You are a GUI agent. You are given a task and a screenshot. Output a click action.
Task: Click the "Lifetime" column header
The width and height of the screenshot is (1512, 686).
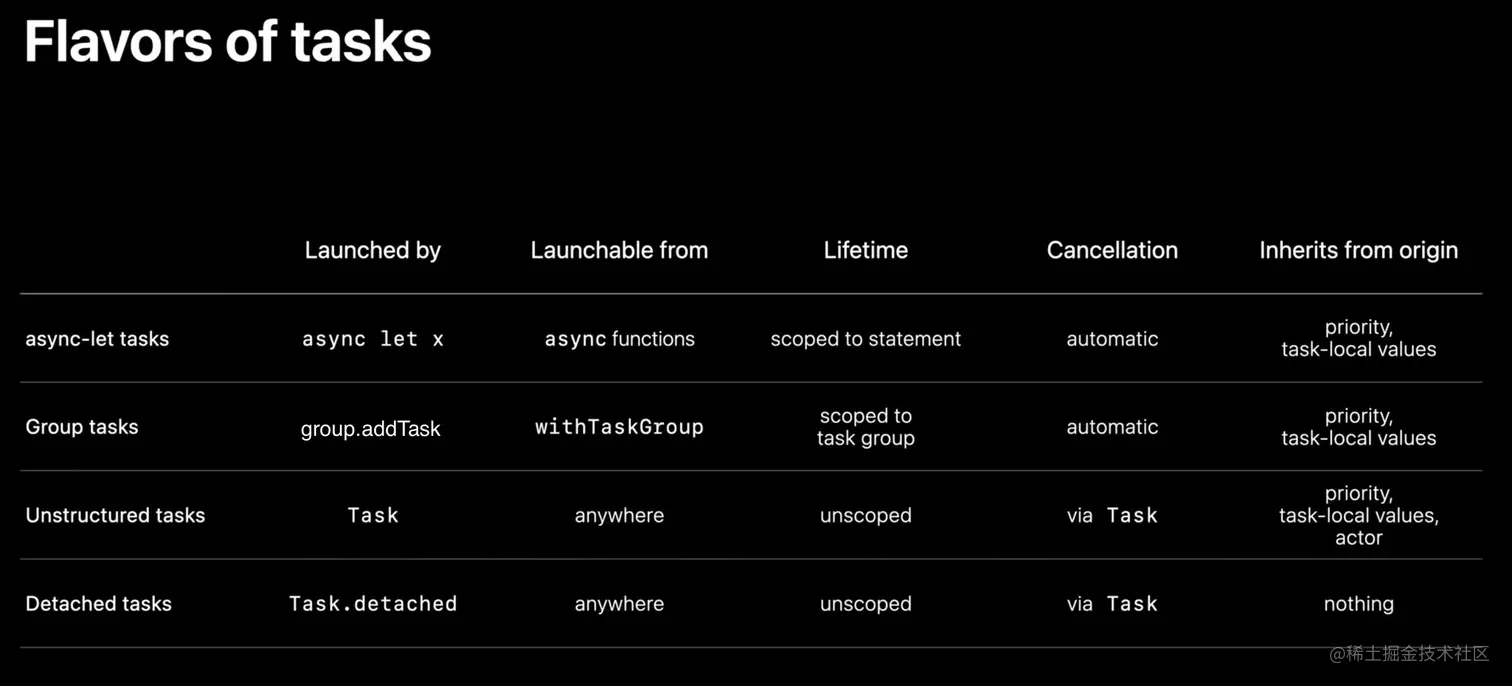(865, 250)
